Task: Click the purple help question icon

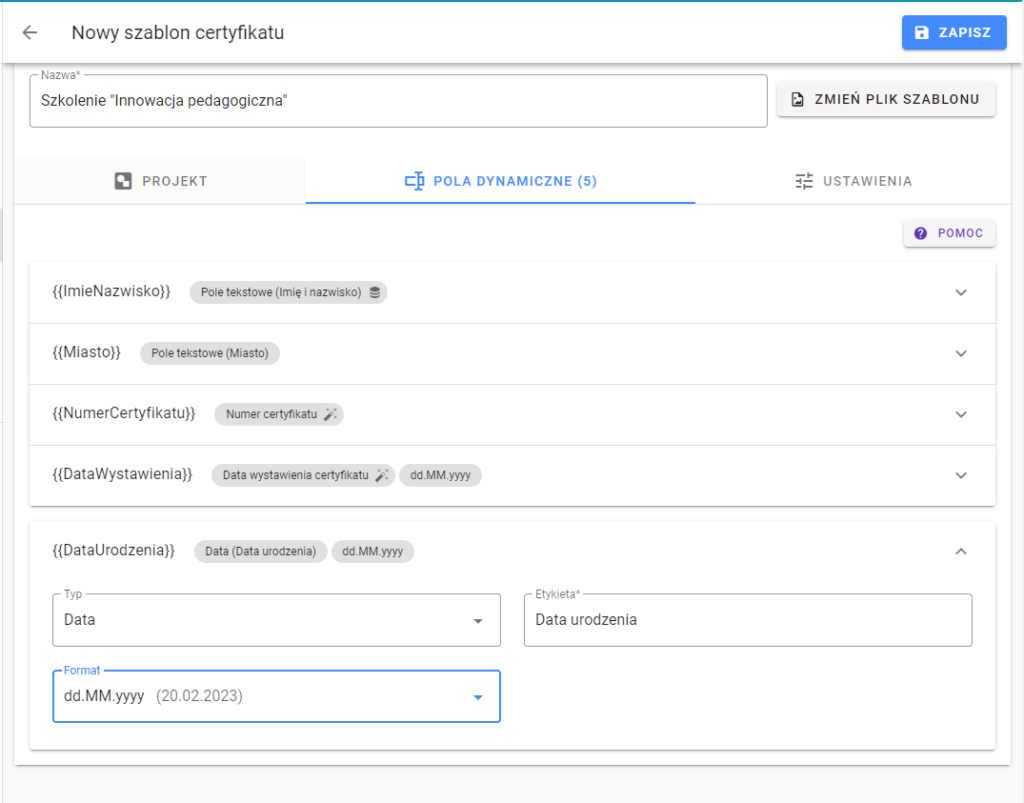Action: tap(920, 234)
